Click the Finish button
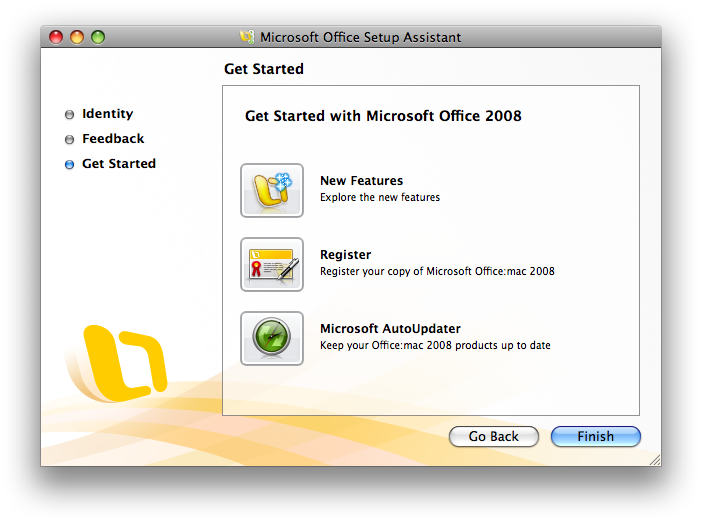The width and height of the screenshot is (702, 522). (x=595, y=436)
